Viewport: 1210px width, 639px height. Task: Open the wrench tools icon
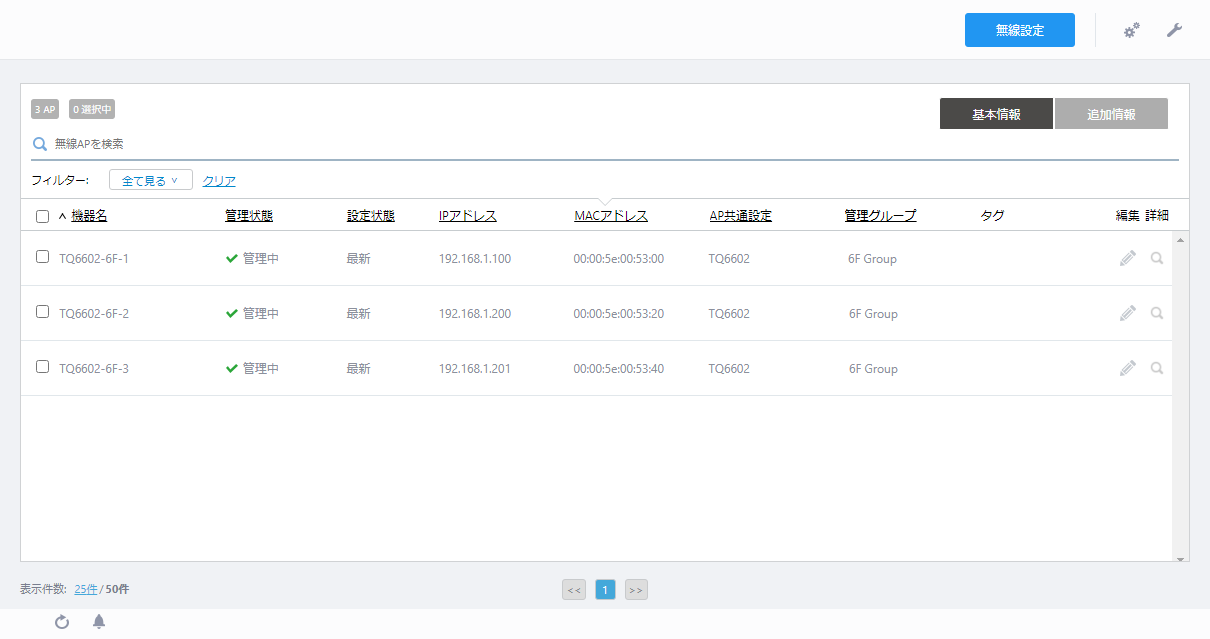[1174, 31]
